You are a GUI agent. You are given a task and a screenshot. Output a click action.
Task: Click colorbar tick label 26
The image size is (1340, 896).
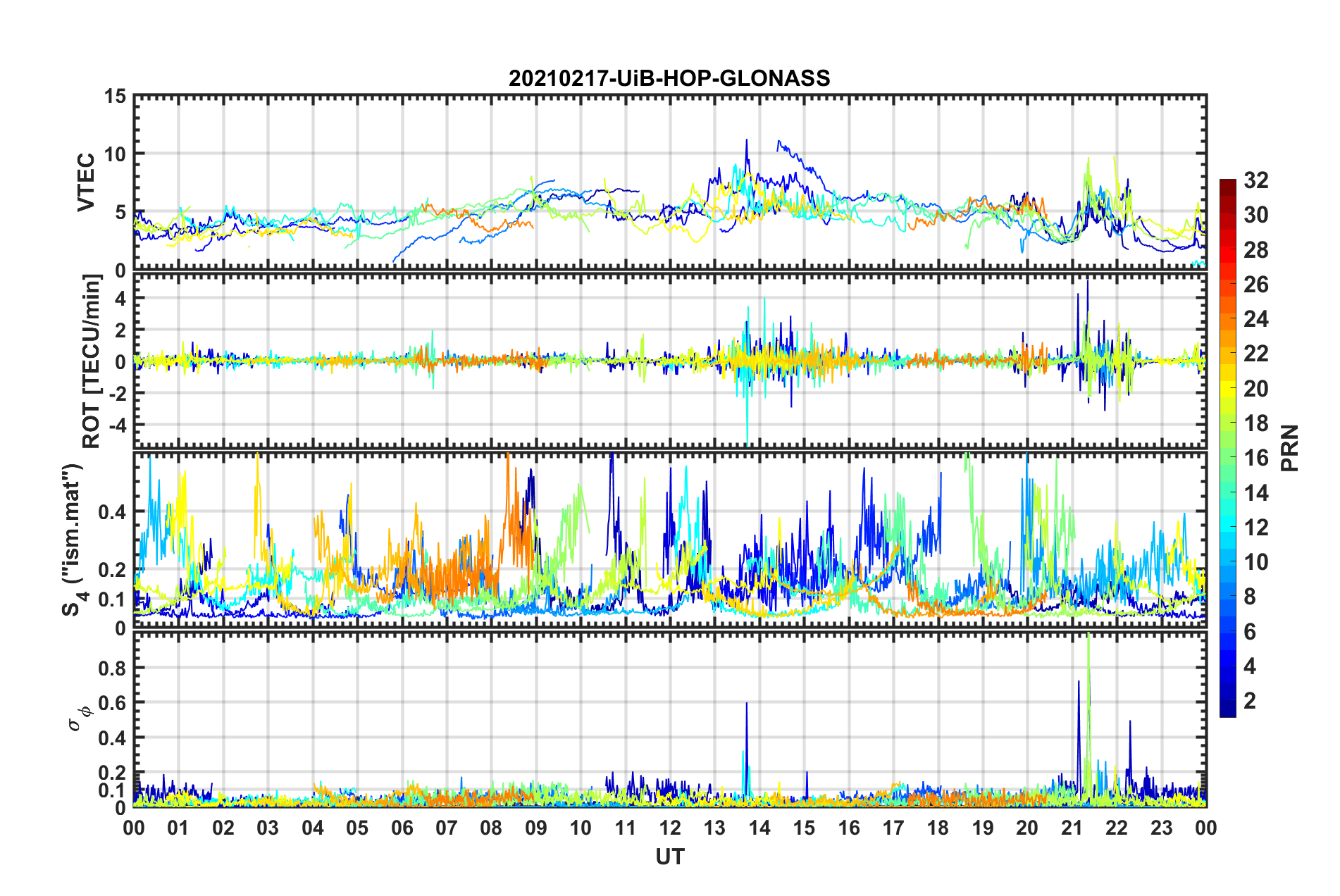[1255, 285]
